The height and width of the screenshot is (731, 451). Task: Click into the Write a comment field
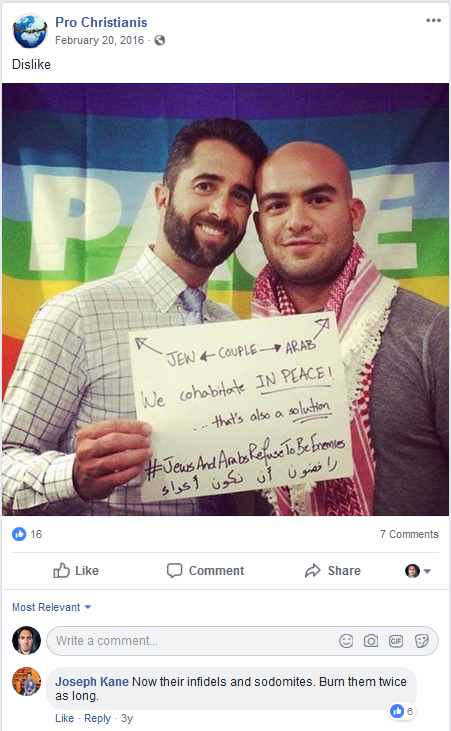[x=242, y=641]
